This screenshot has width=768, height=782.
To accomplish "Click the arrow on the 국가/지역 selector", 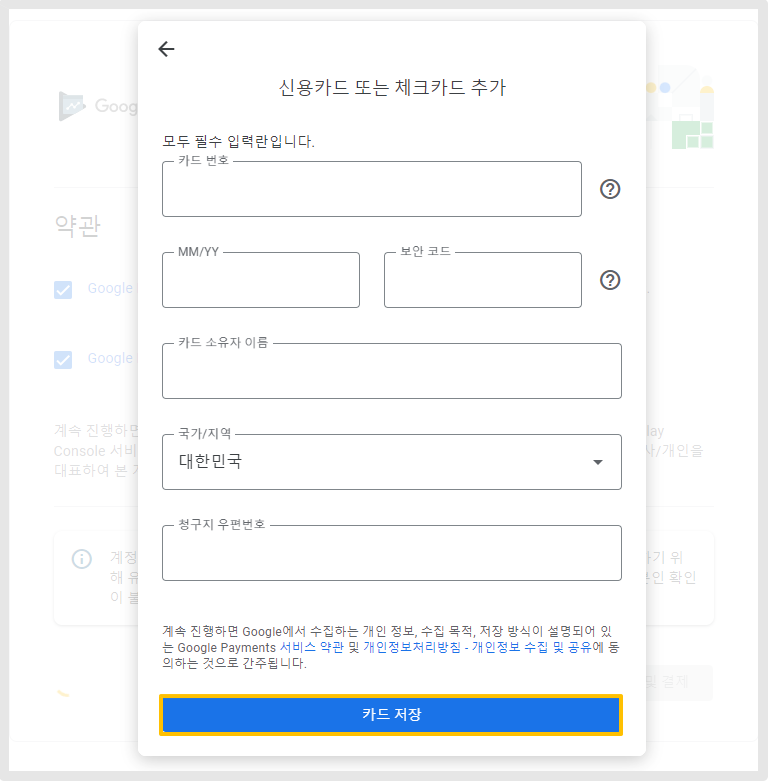I will click(598, 462).
